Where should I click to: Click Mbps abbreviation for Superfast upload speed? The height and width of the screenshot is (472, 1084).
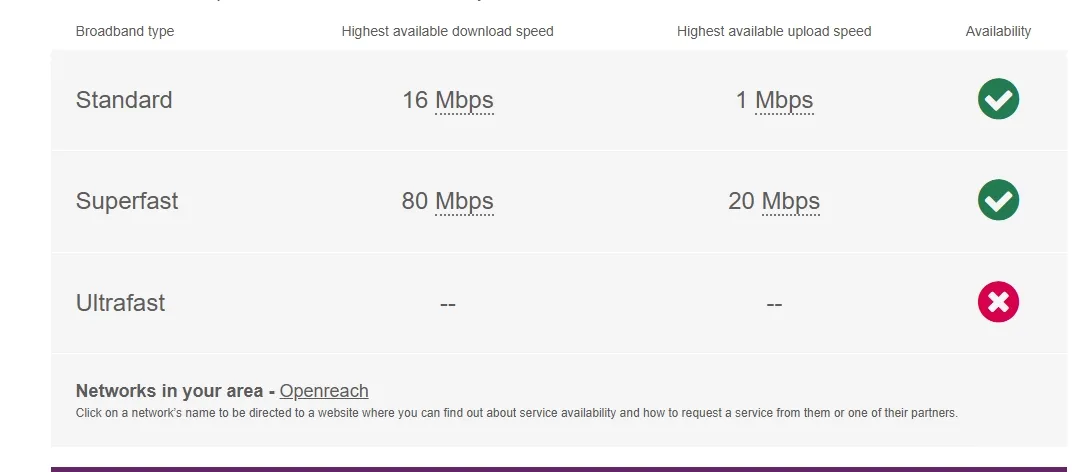coord(791,201)
